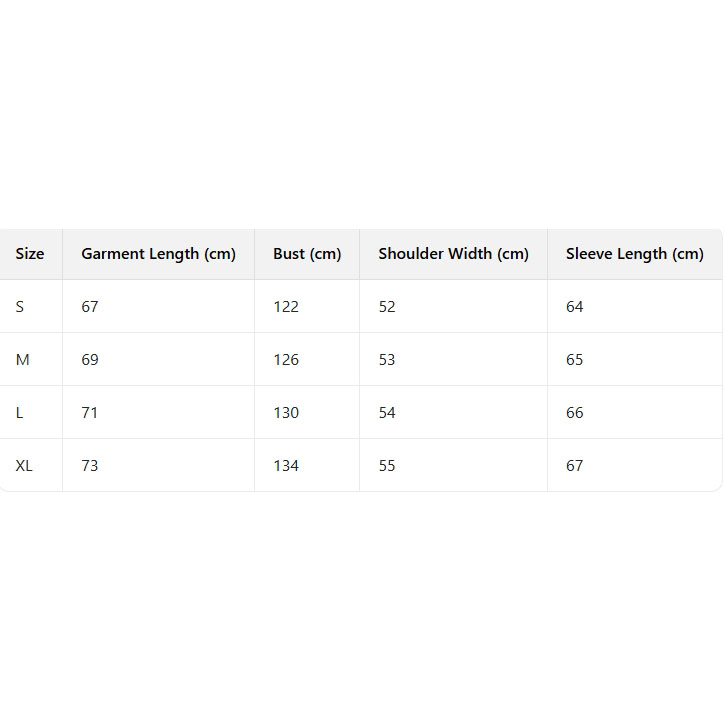Click bust value 134

[x=286, y=466]
